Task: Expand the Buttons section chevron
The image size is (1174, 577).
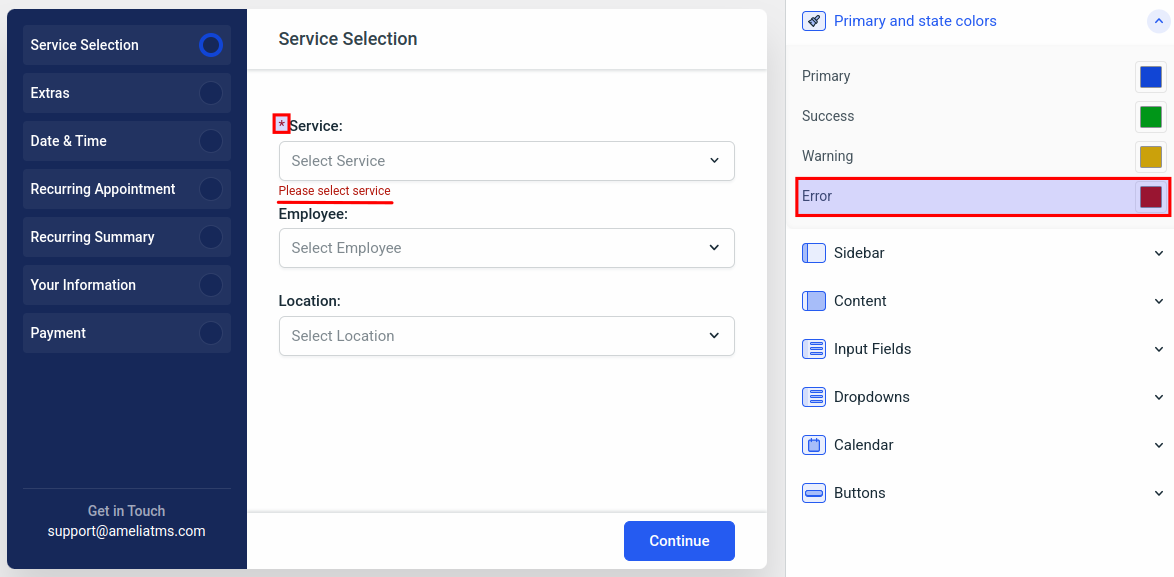Action: pos(1159,493)
